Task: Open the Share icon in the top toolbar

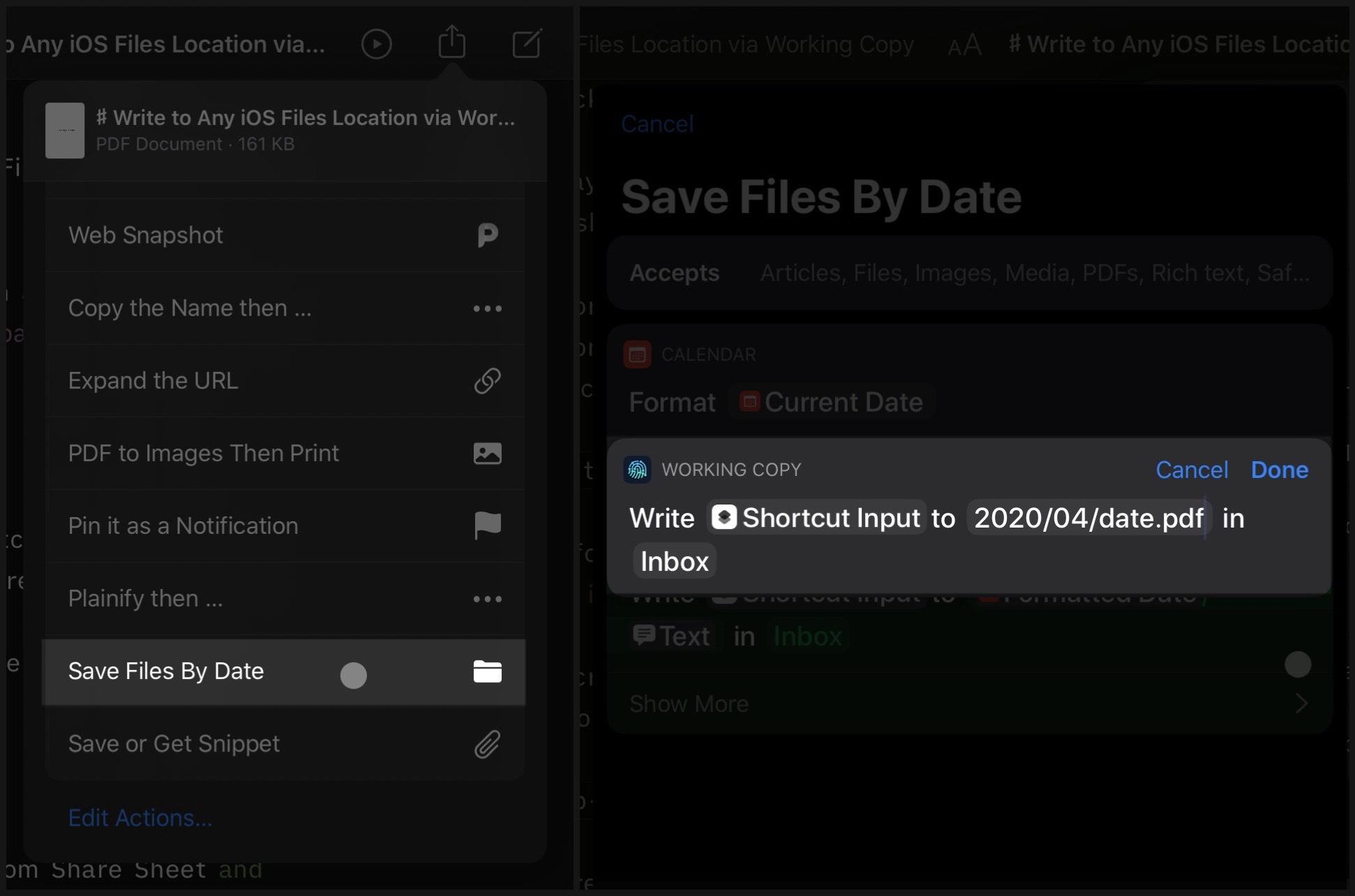Action: click(x=452, y=43)
